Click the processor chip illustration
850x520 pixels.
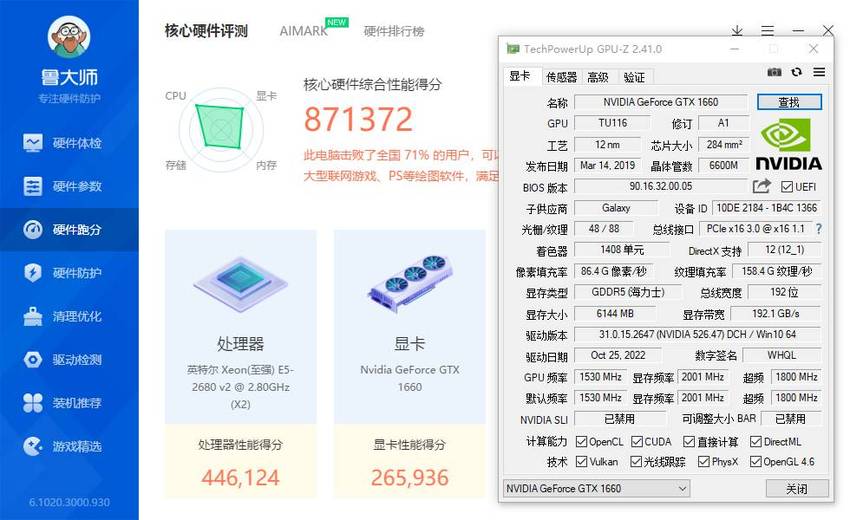click(x=240, y=284)
